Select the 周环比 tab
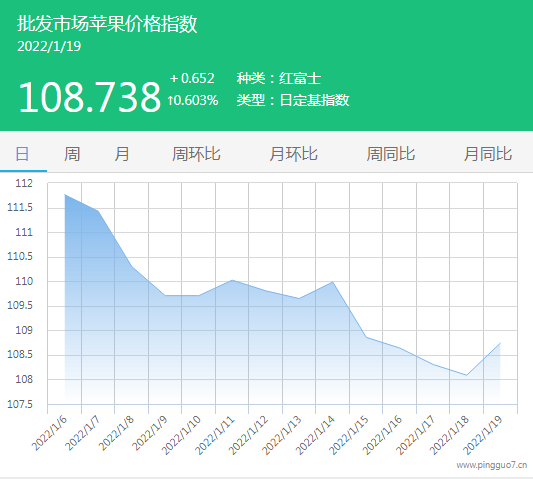This screenshot has width=533, height=479. 196,154
